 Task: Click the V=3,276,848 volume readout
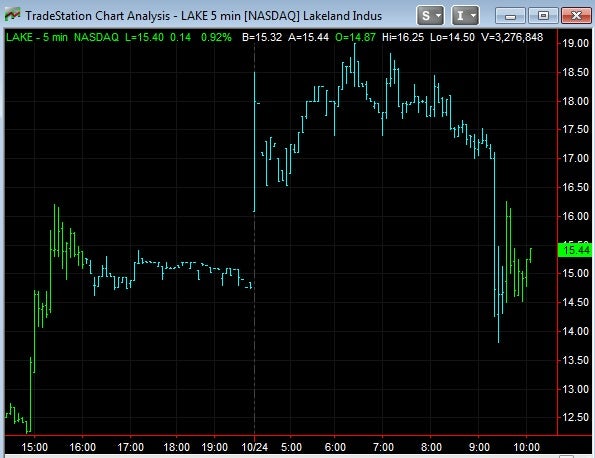(512, 37)
